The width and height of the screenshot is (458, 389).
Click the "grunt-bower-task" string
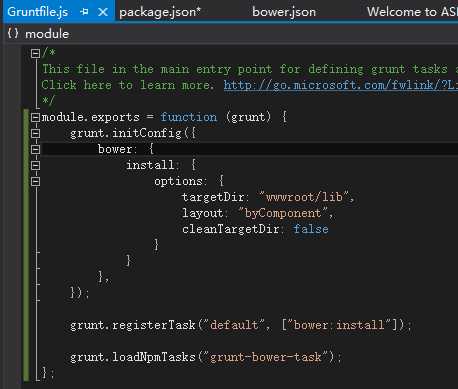(x=266, y=357)
